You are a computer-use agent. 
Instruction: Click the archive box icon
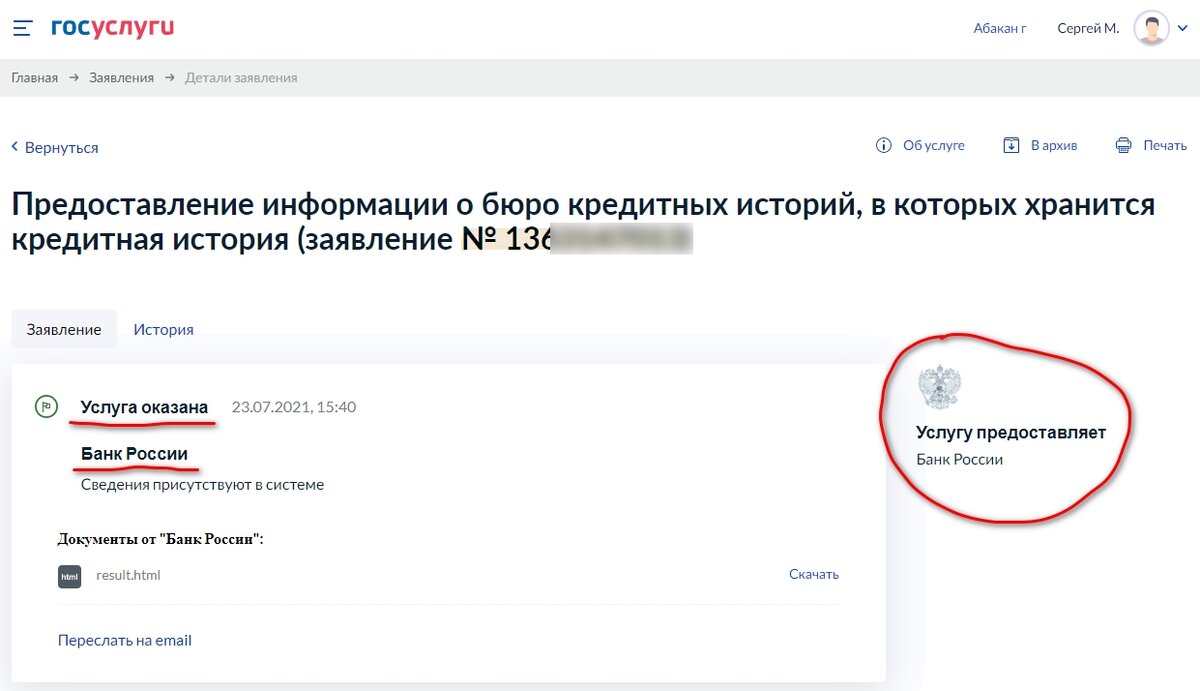pos(1011,145)
